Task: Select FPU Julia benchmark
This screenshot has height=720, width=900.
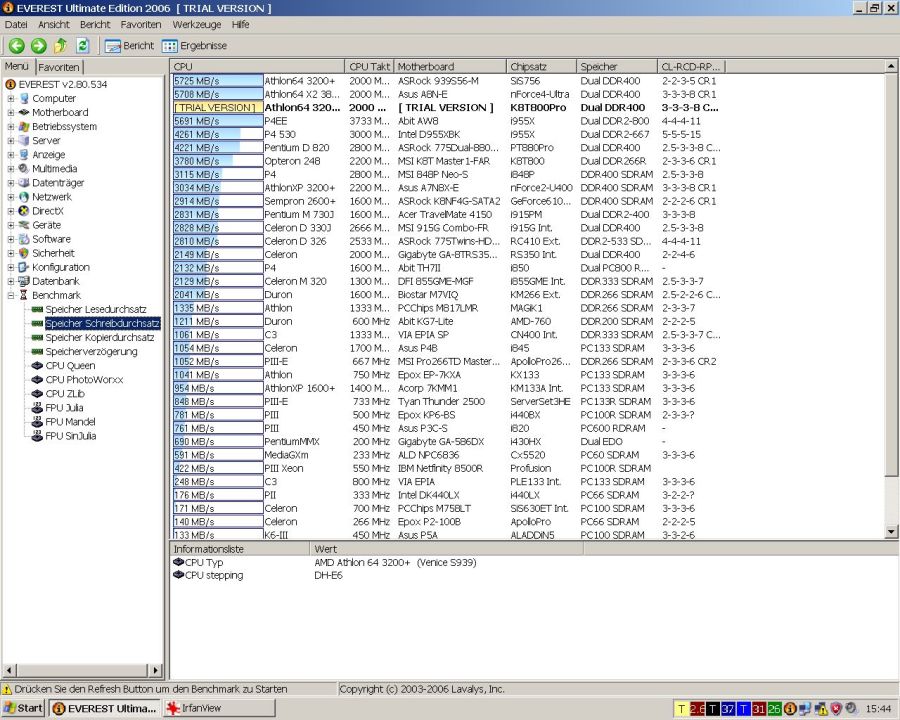Action: 64,408
